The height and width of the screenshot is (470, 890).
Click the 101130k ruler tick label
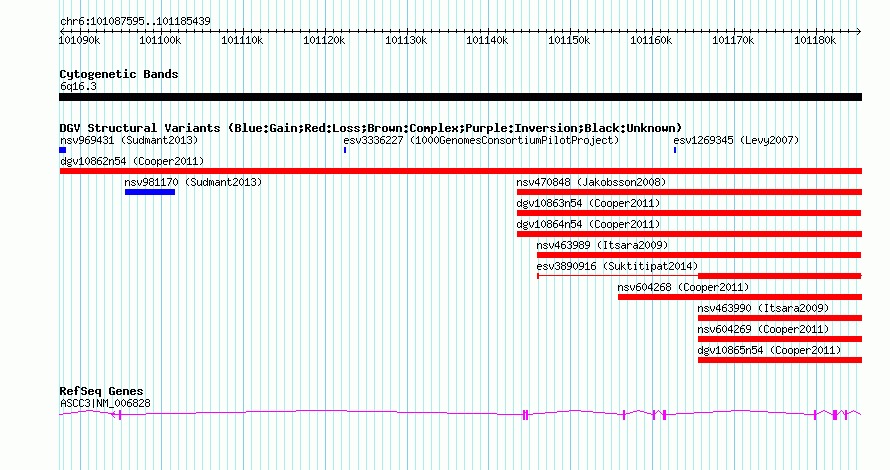point(406,40)
